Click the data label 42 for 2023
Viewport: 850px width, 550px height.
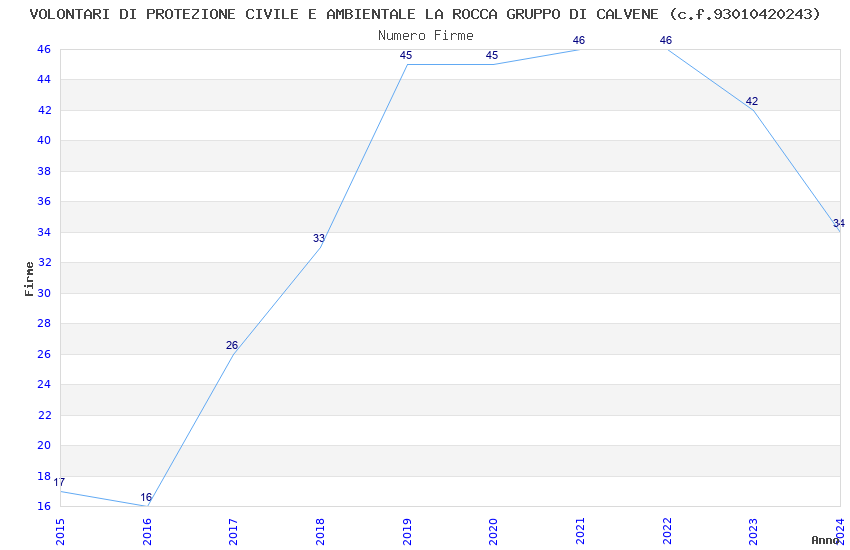point(751,101)
